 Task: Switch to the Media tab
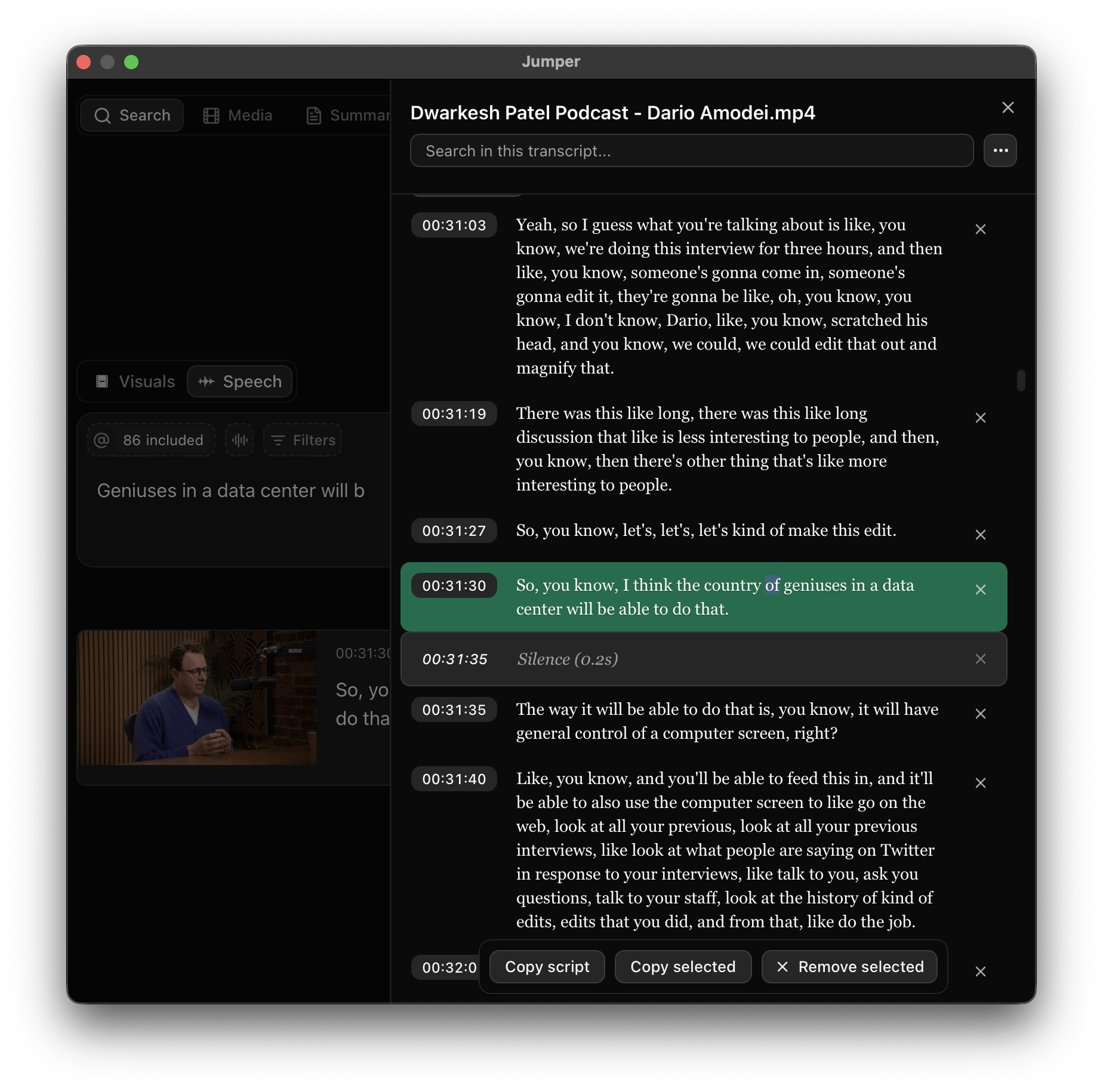tap(238, 115)
